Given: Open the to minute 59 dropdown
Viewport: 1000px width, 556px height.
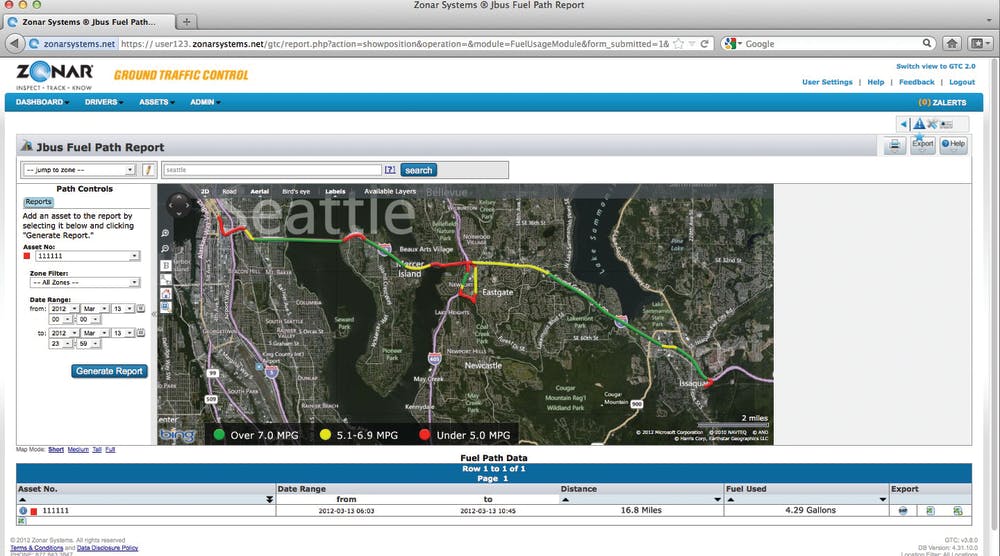Looking at the screenshot, I should click(x=89, y=344).
